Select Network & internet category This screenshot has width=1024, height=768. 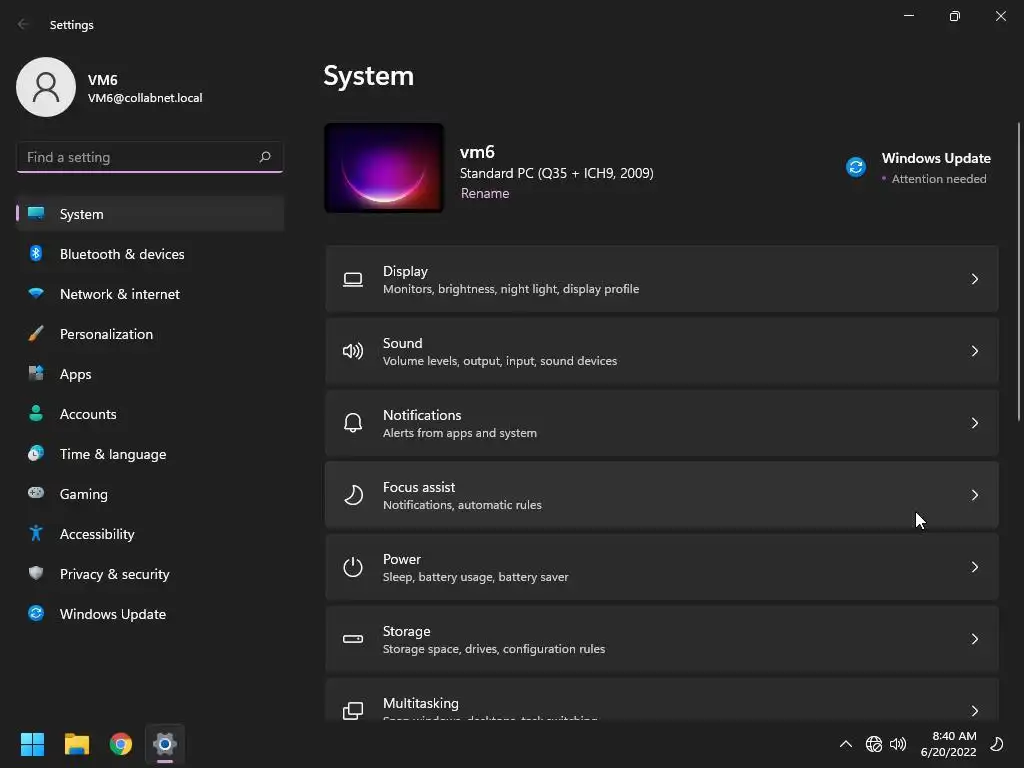point(150,293)
